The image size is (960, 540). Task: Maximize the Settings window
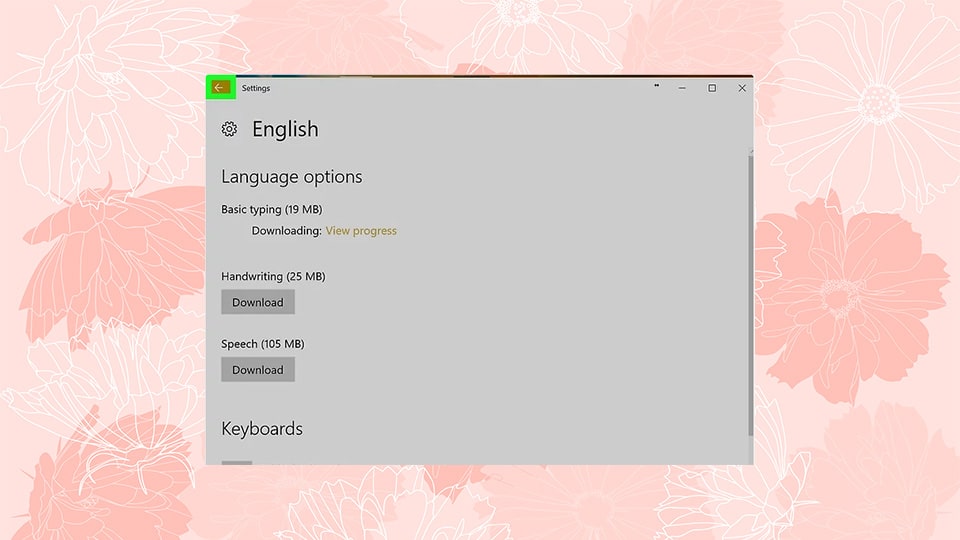pyautogui.click(x=712, y=88)
